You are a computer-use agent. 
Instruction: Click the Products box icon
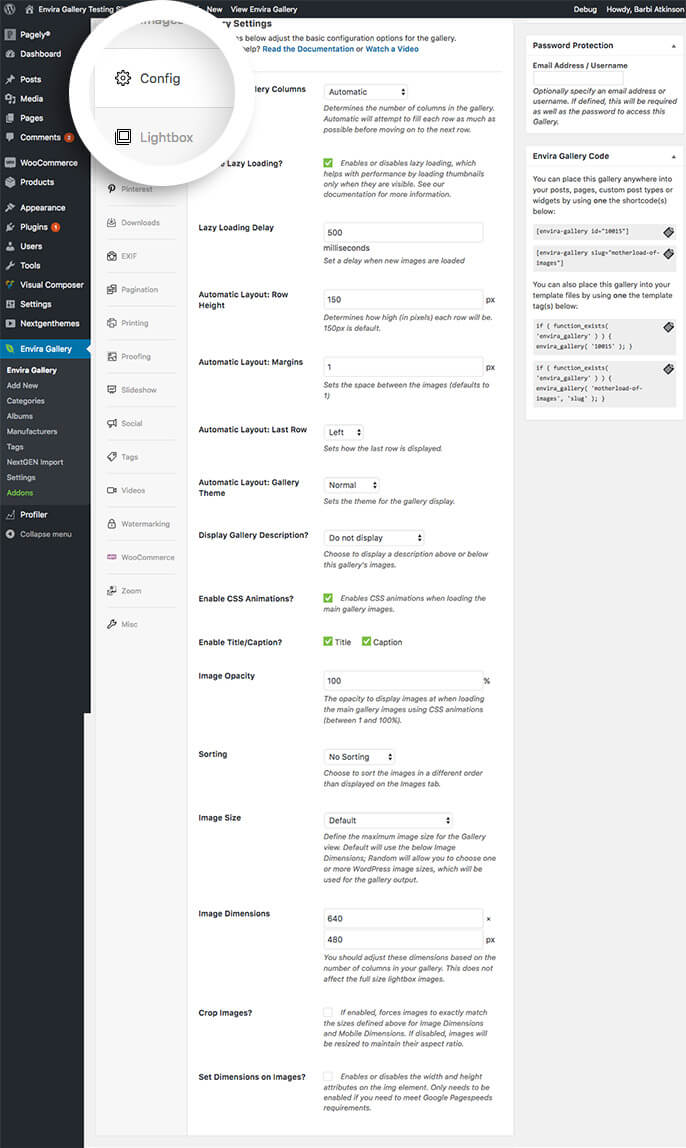point(10,182)
